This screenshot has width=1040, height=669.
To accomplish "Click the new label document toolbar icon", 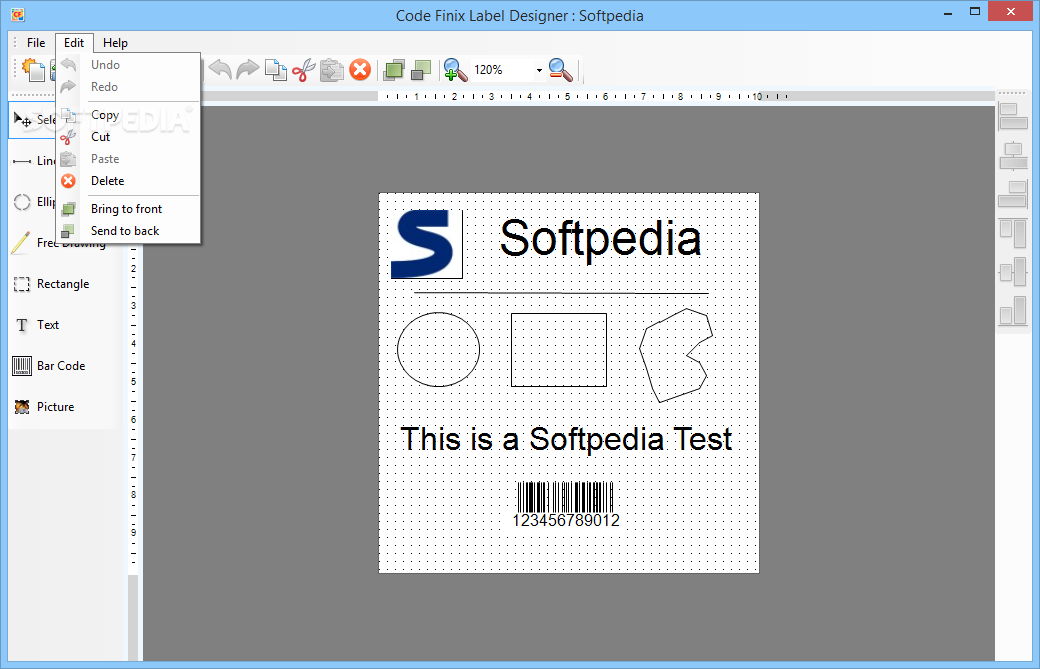I will click(x=32, y=70).
